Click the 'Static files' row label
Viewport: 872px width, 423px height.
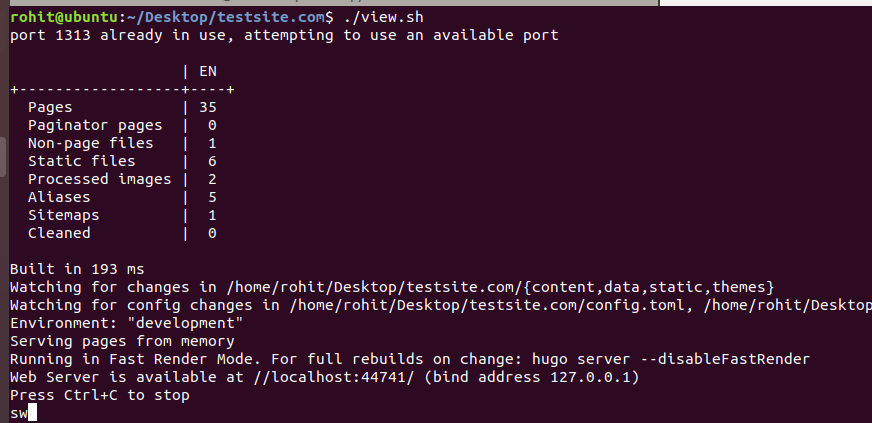point(82,161)
